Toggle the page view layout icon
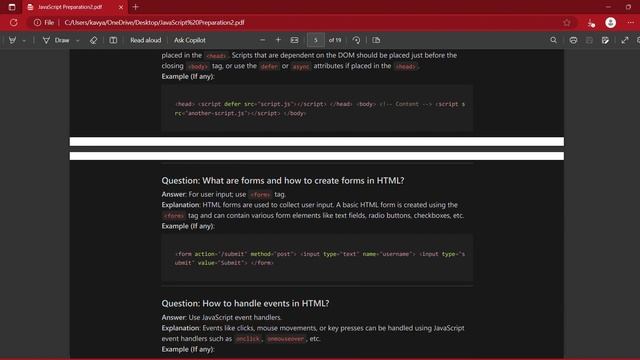The width and height of the screenshot is (640, 360). (113, 40)
